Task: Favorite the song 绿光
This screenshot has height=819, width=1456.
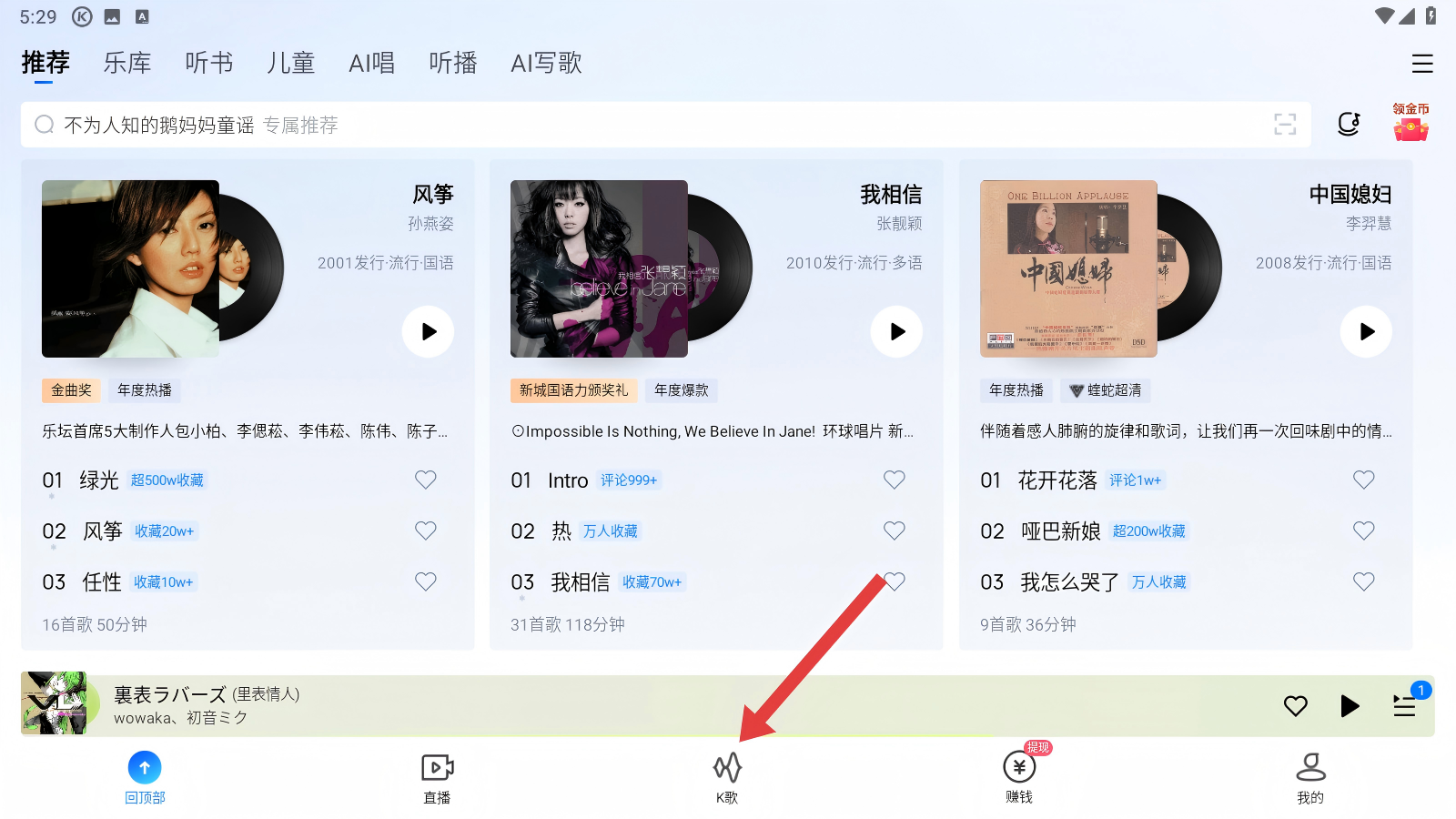Action: click(426, 480)
